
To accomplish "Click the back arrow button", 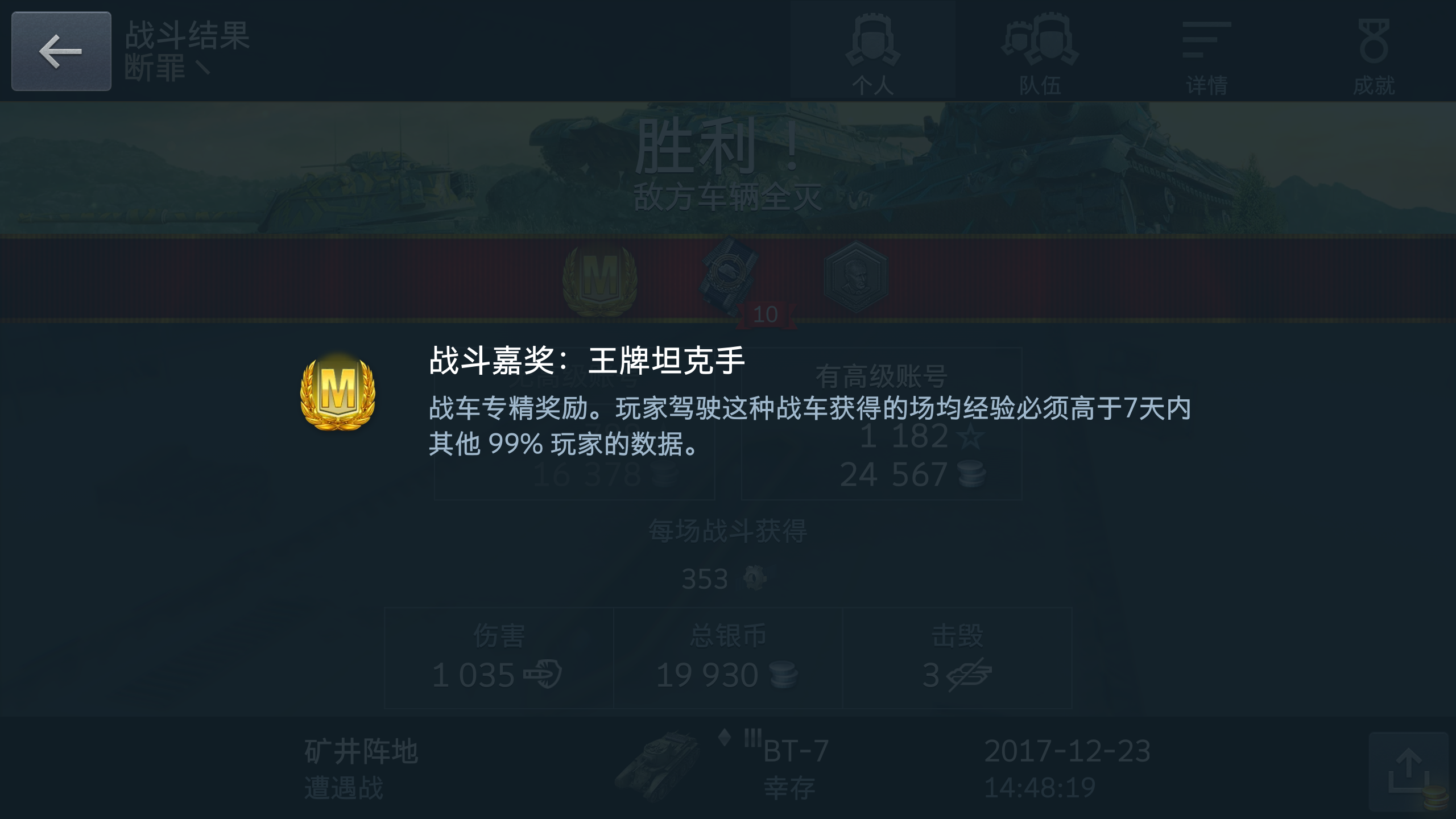I will (x=61, y=51).
